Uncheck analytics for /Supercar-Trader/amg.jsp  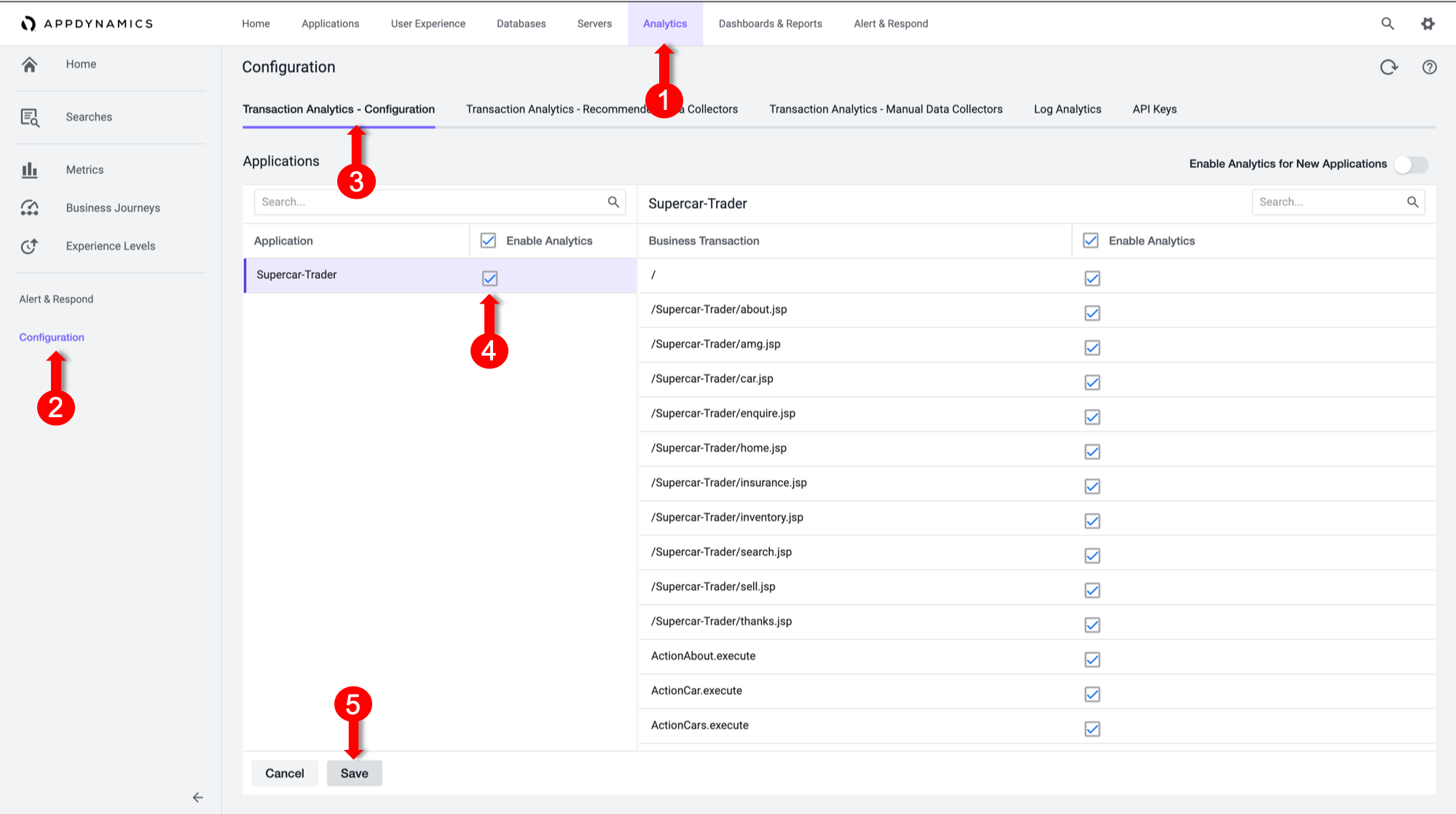[1092, 347]
